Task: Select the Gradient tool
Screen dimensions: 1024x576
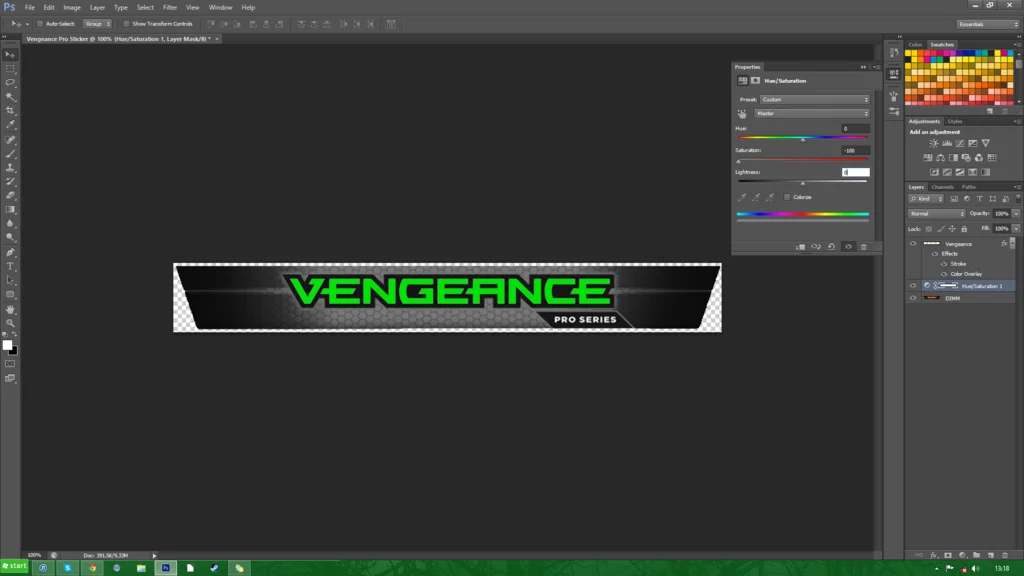Action: point(10,210)
